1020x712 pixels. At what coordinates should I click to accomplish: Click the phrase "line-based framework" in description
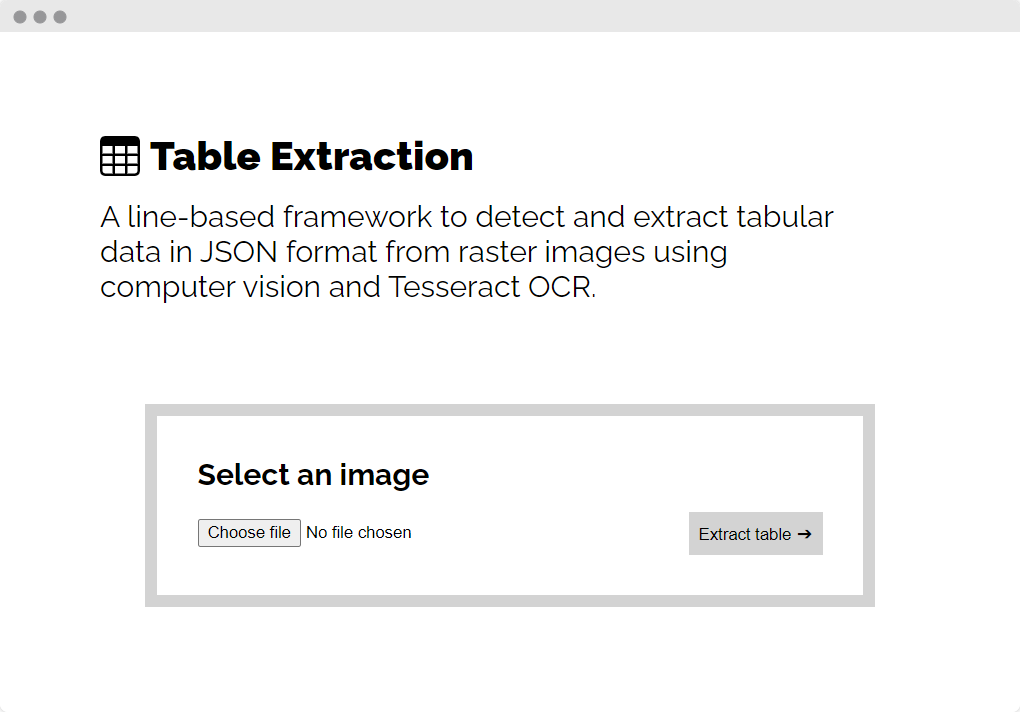pos(280,217)
